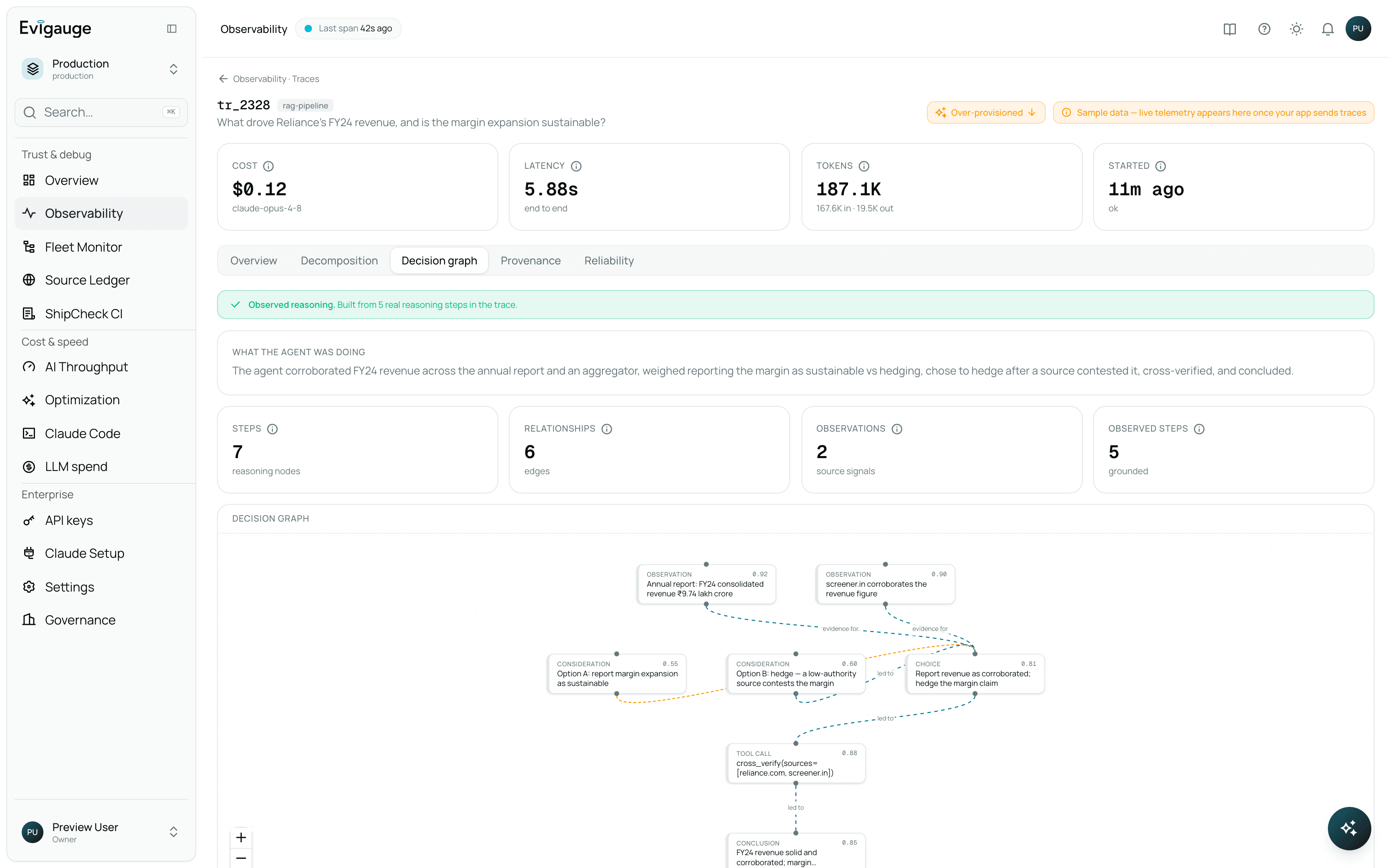
Task: Open the documentation book icon
Action: [1229, 29]
